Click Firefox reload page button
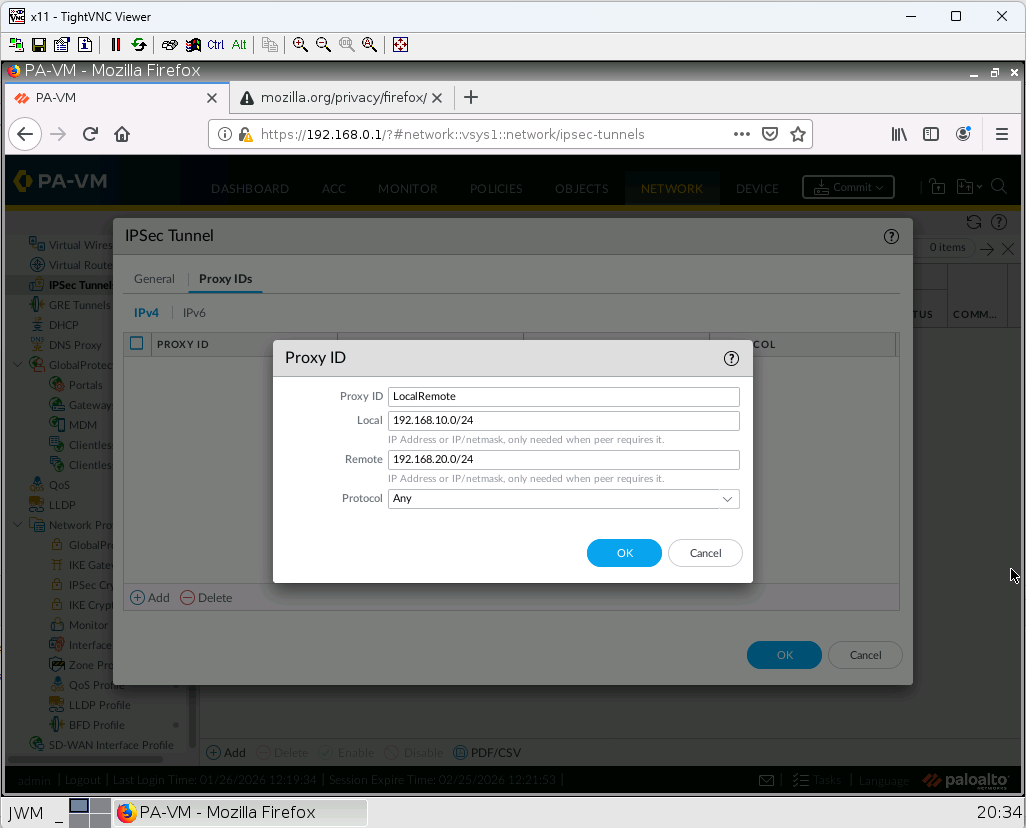 (90, 134)
